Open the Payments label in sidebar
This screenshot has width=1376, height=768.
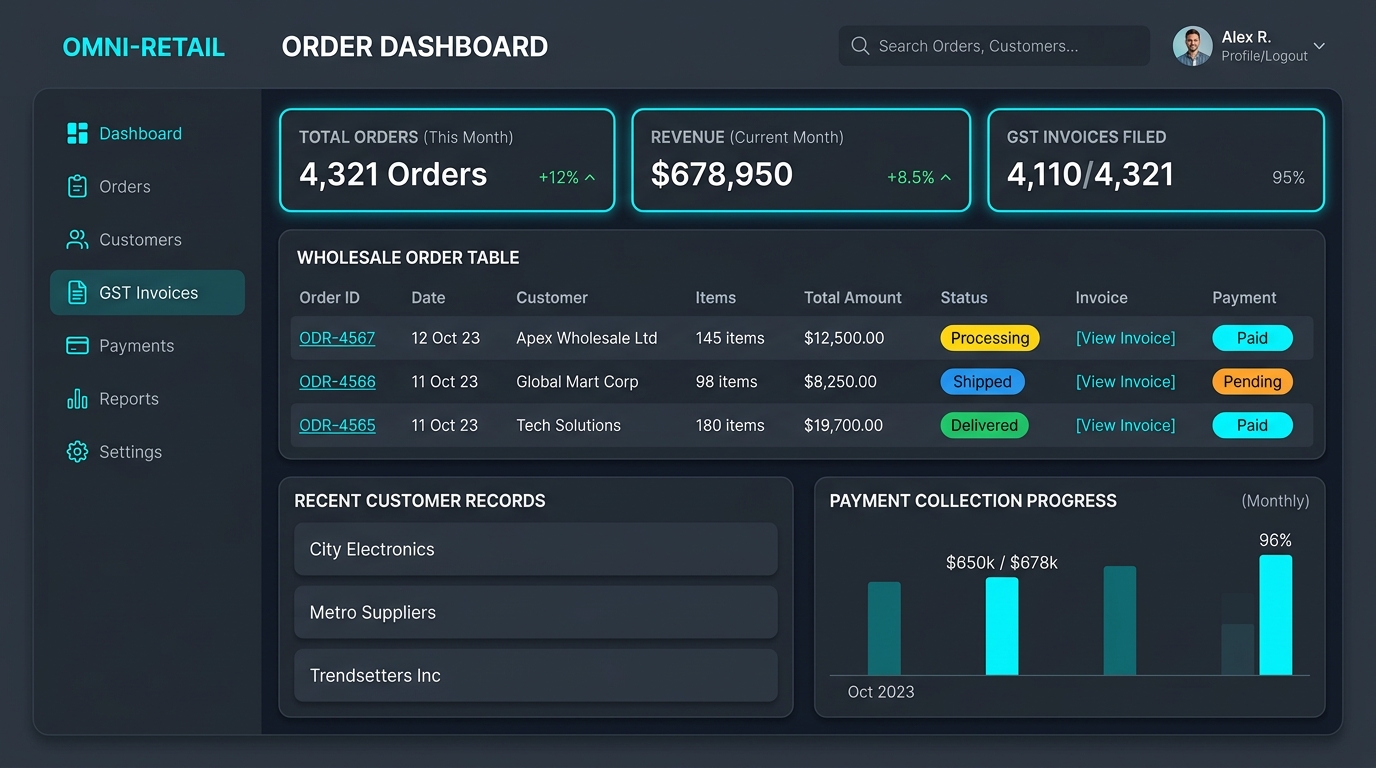click(137, 345)
